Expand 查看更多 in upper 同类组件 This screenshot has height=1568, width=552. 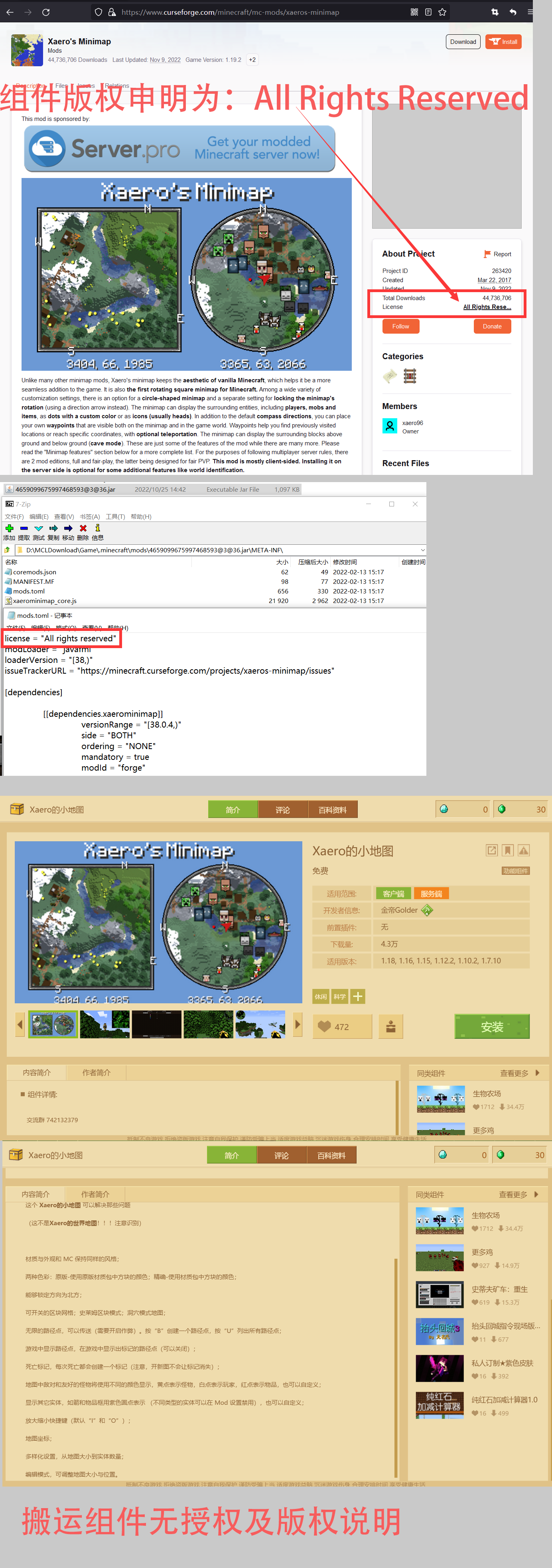520,1073
